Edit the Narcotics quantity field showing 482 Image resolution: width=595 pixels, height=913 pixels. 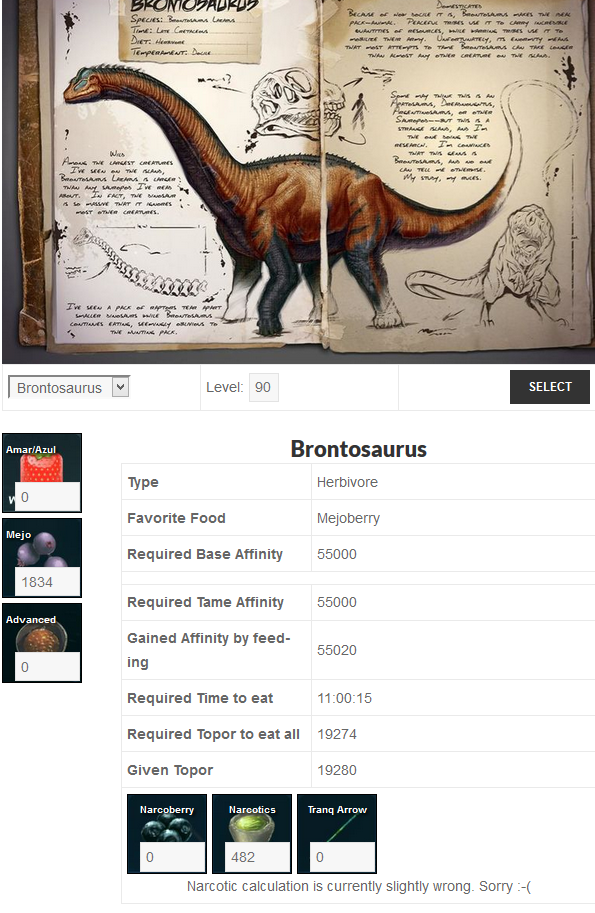pos(257,857)
